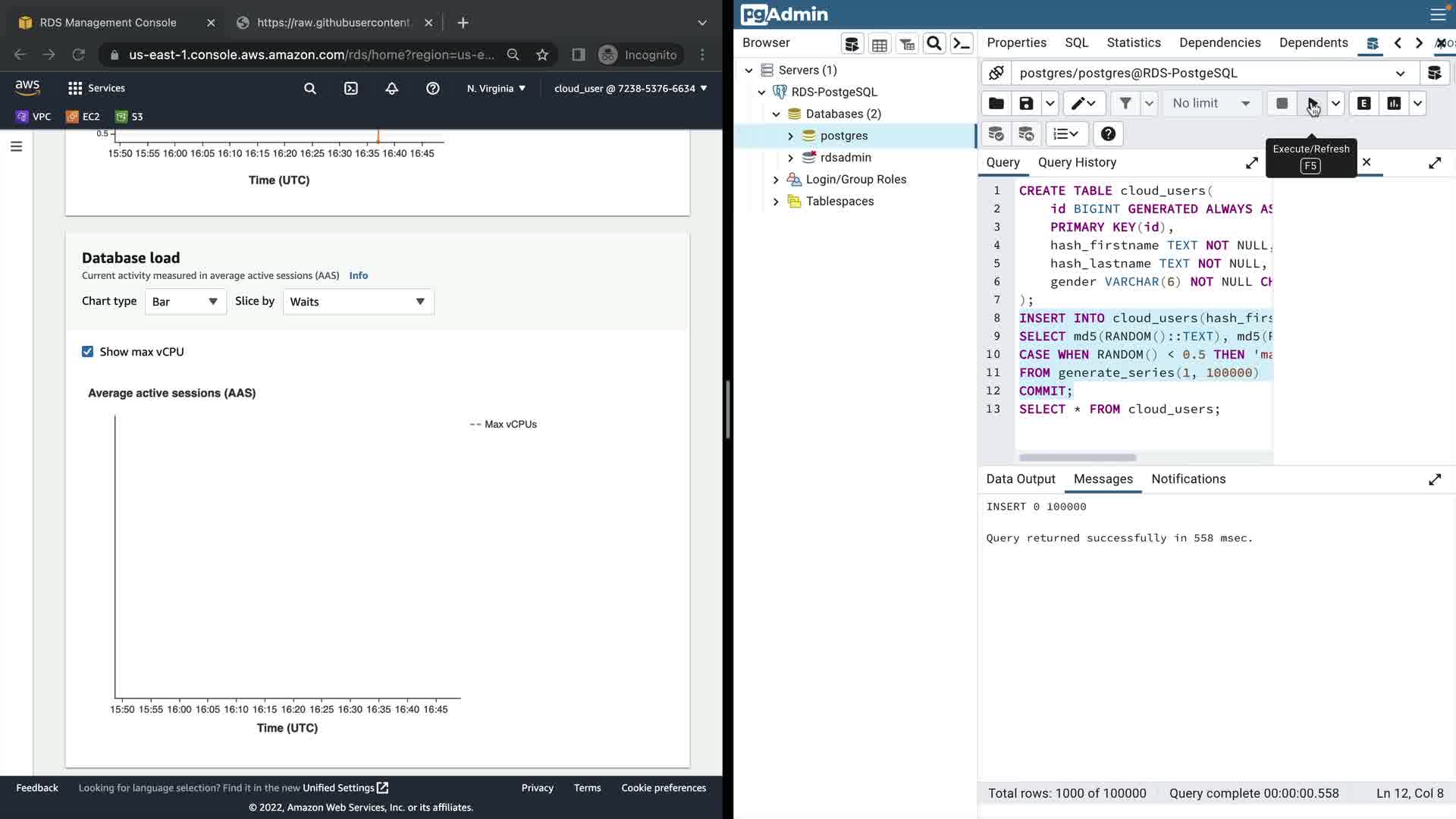Click the Execute/Refresh play button

pyautogui.click(x=1311, y=104)
